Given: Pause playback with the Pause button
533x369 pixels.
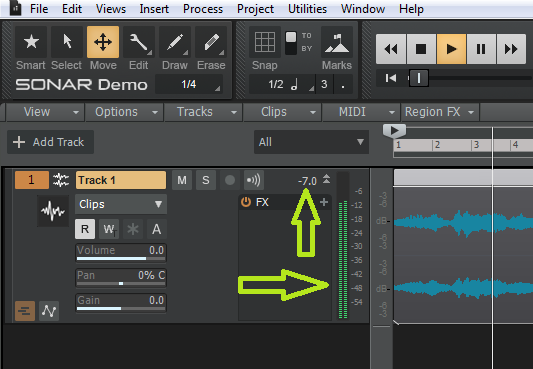Looking at the screenshot, I should point(481,49).
